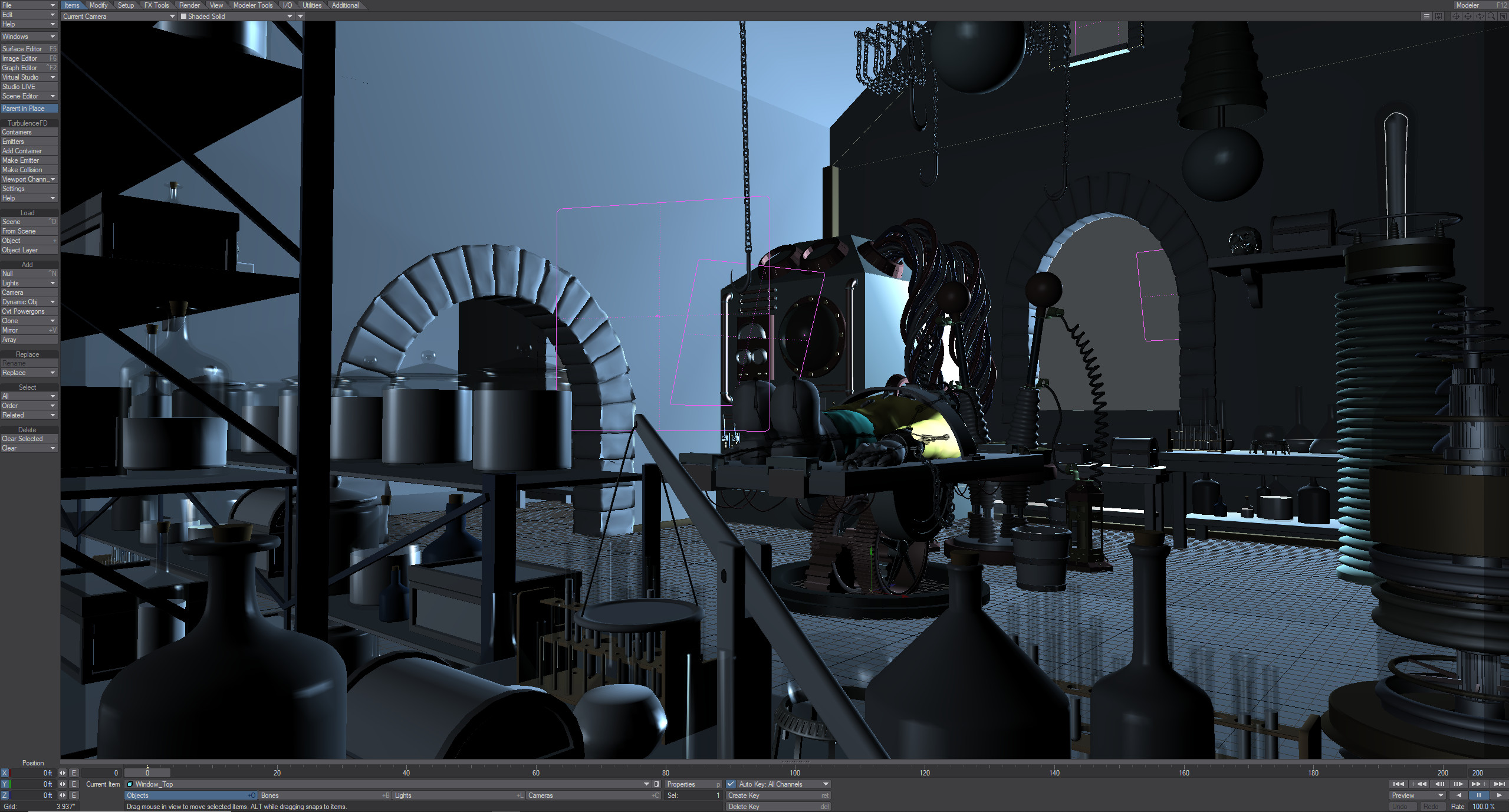This screenshot has width=1509, height=812.
Task: Pause playback button
Action: [x=1479, y=795]
